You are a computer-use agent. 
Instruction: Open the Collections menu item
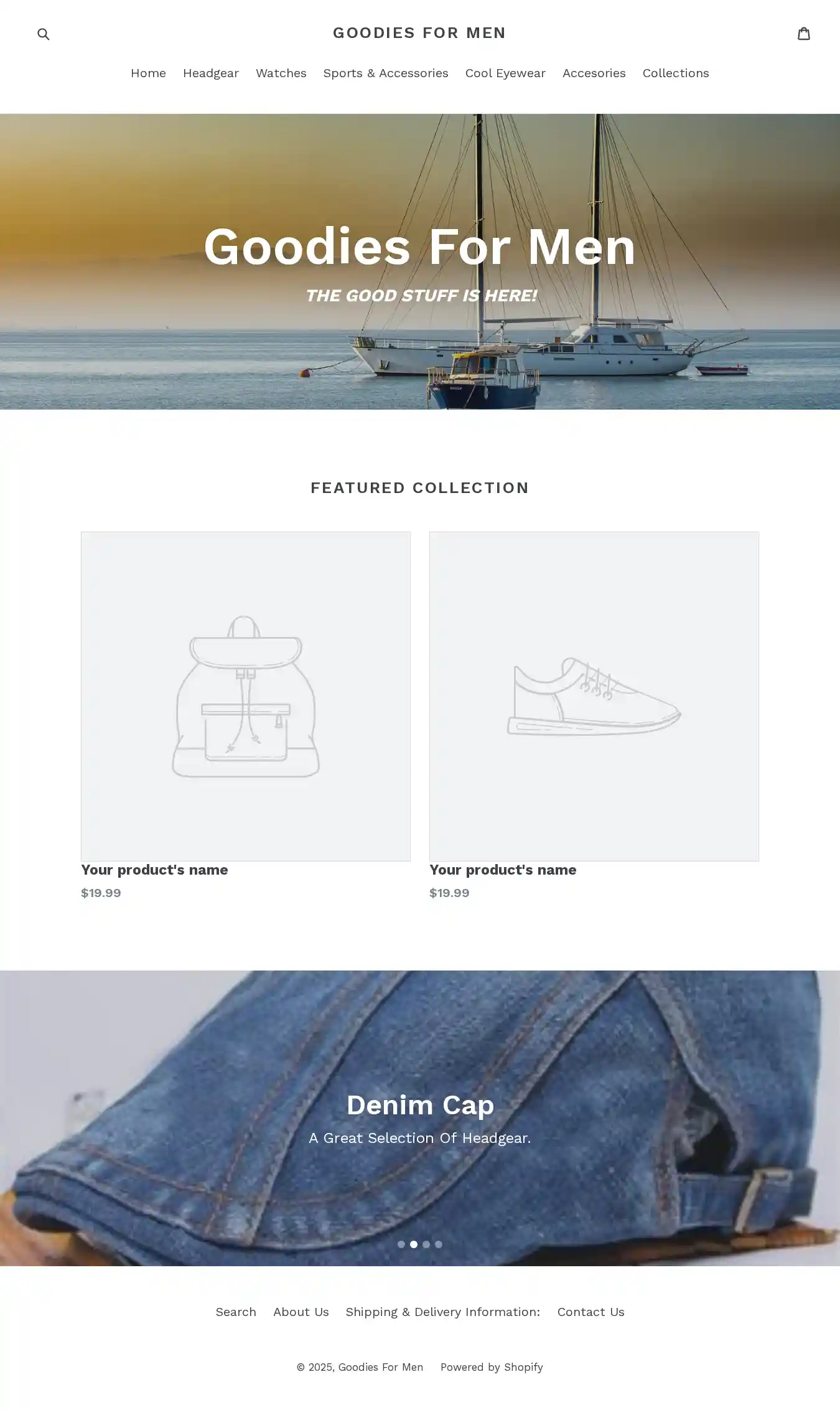676,73
